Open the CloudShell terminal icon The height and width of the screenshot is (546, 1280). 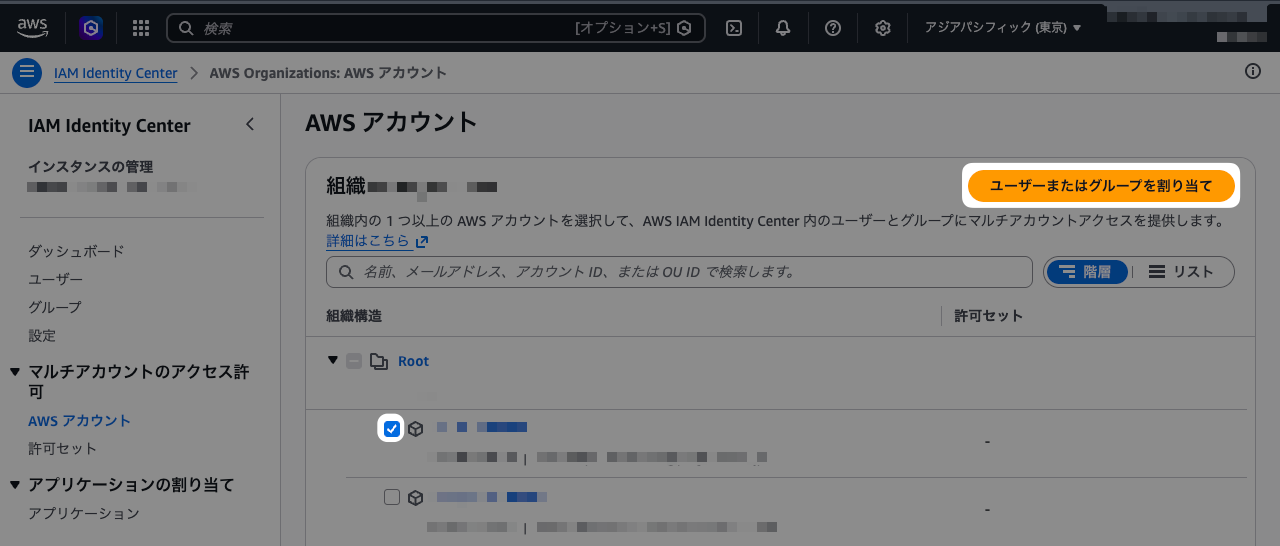pos(734,28)
